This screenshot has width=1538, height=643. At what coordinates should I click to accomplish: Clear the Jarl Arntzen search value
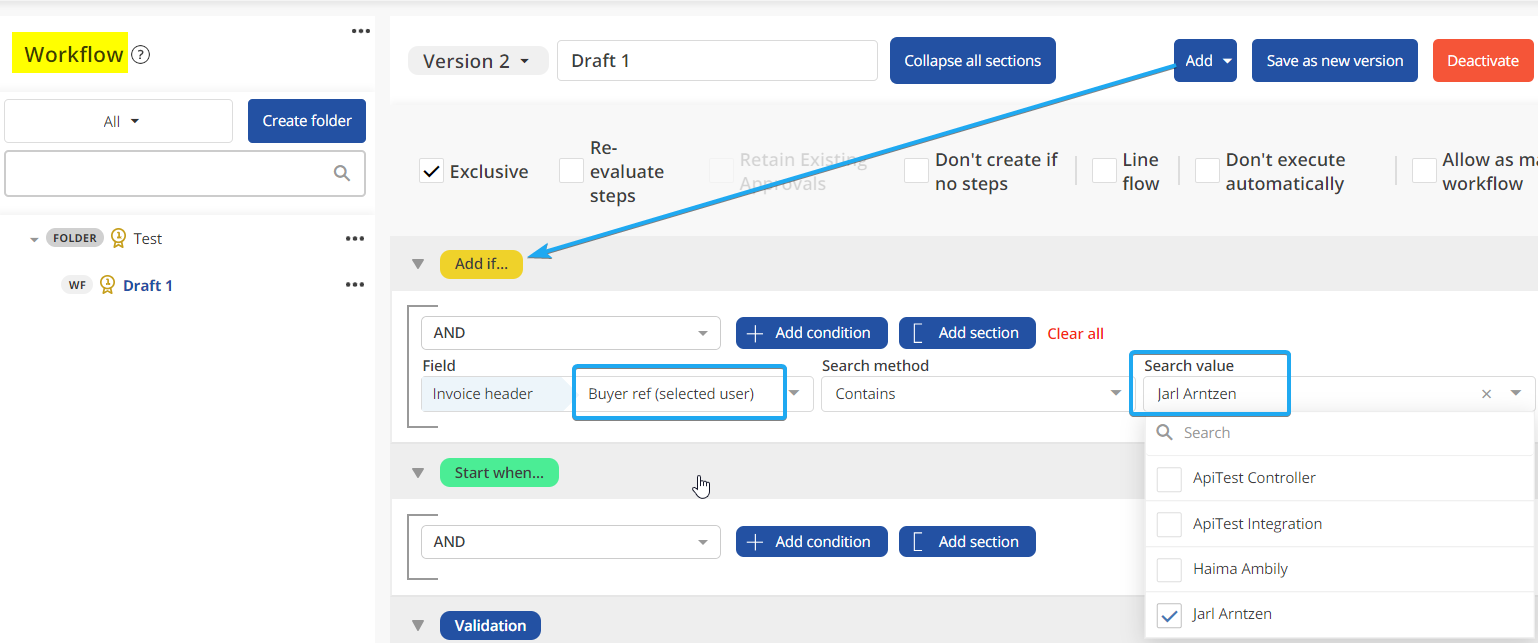(1486, 394)
